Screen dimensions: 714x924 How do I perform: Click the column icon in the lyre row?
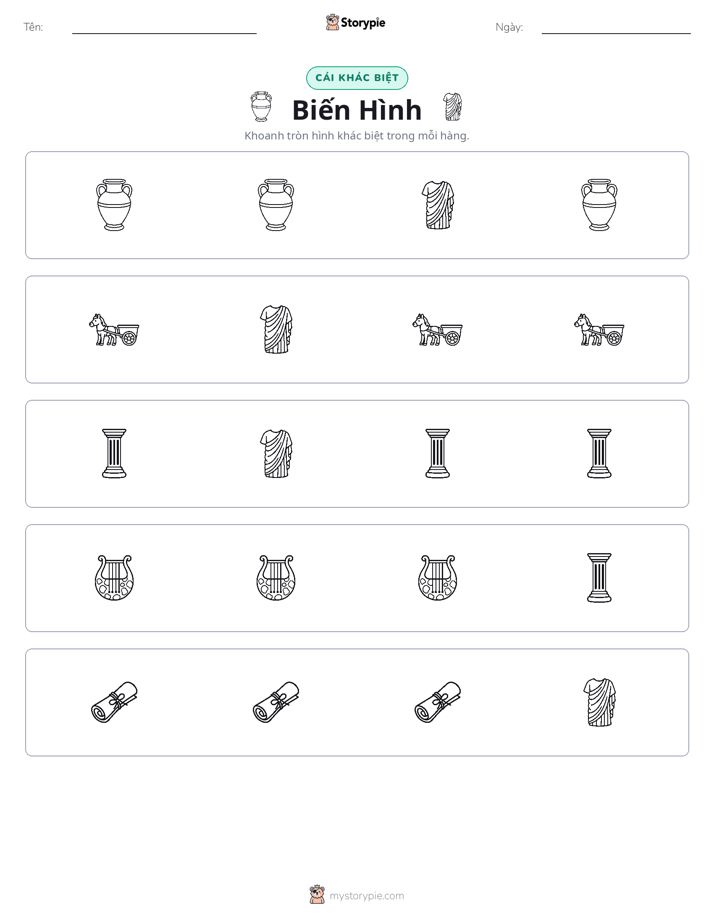click(x=599, y=578)
